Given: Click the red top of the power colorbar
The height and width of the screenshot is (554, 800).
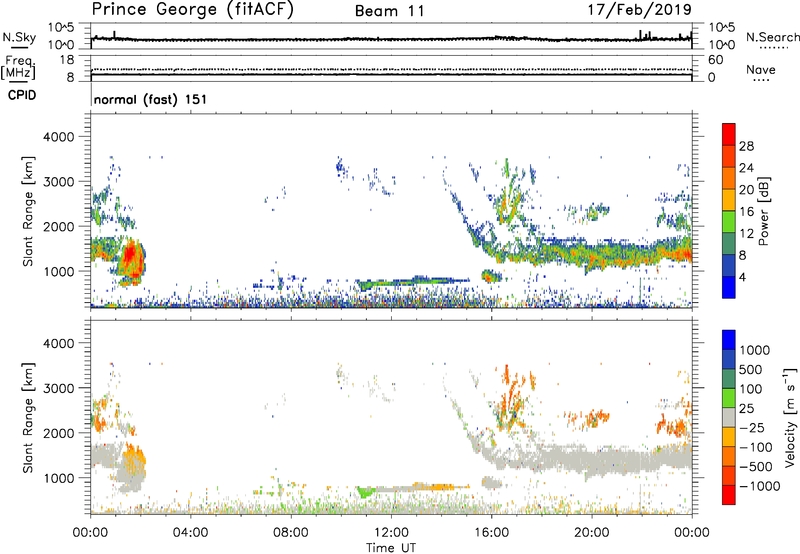Looking at the screenshot, I should click(729, 135).
